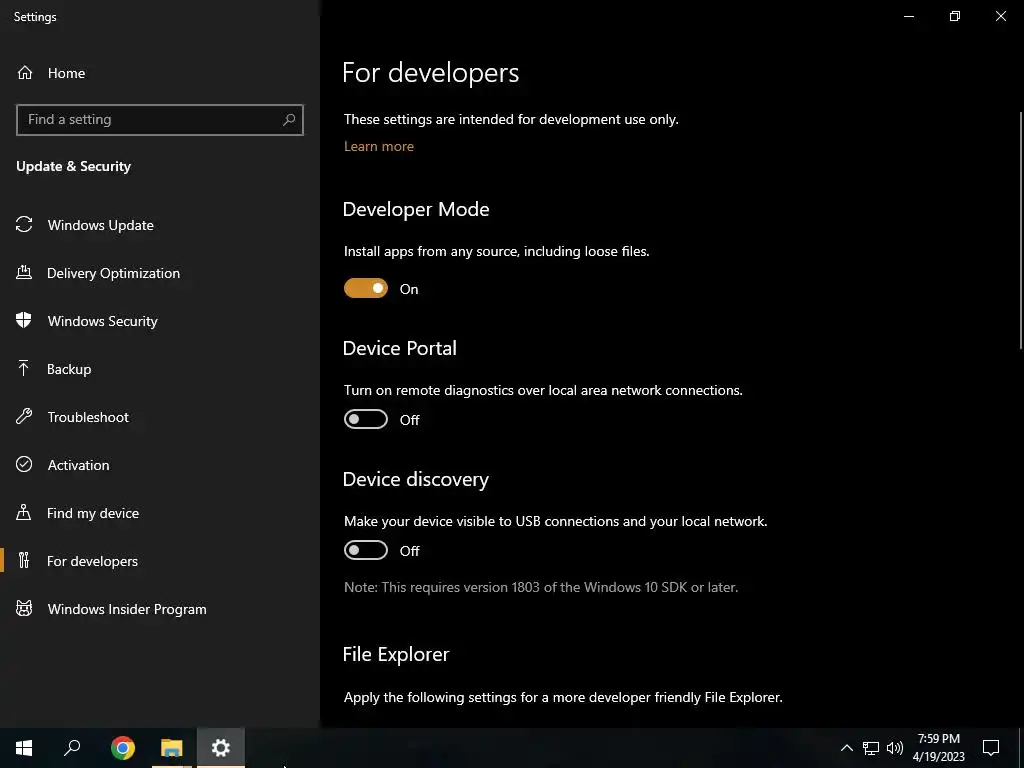
Task: Open Find my device settings
Action: (x=160, y=513)
